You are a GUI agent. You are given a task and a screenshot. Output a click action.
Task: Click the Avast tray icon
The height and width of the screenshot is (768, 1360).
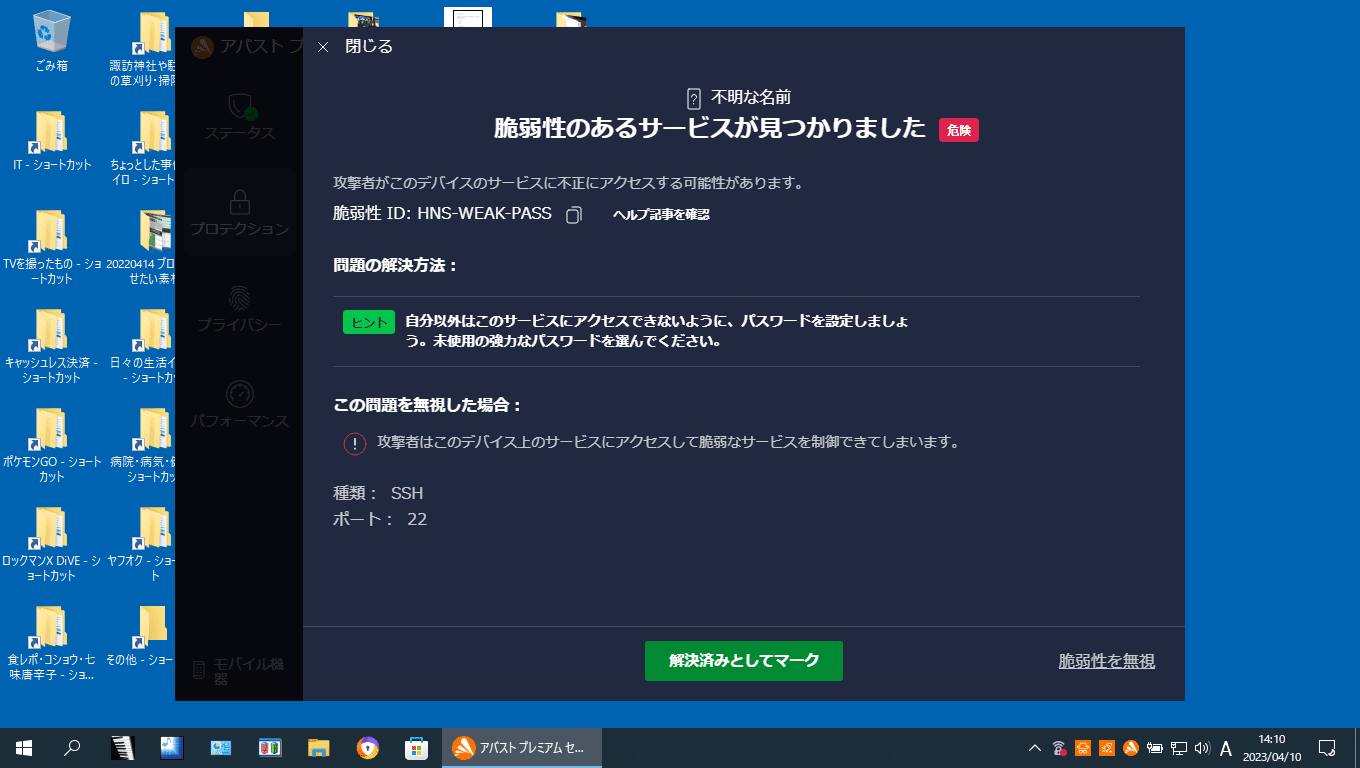click(x=1130, y=747)
